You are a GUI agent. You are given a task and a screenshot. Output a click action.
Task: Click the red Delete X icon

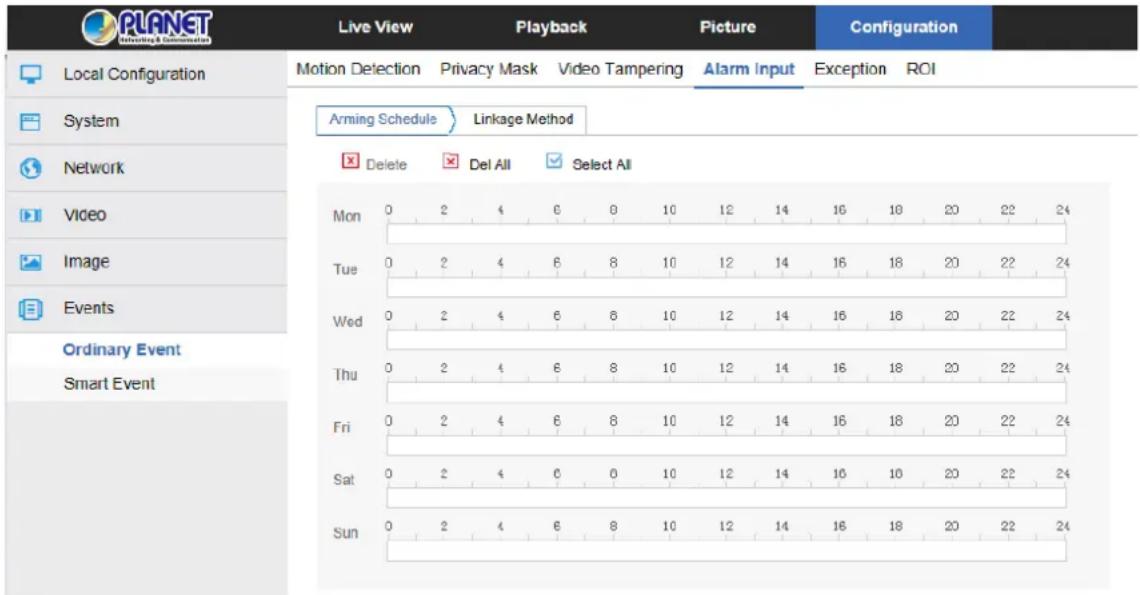(x=350, y=161)
